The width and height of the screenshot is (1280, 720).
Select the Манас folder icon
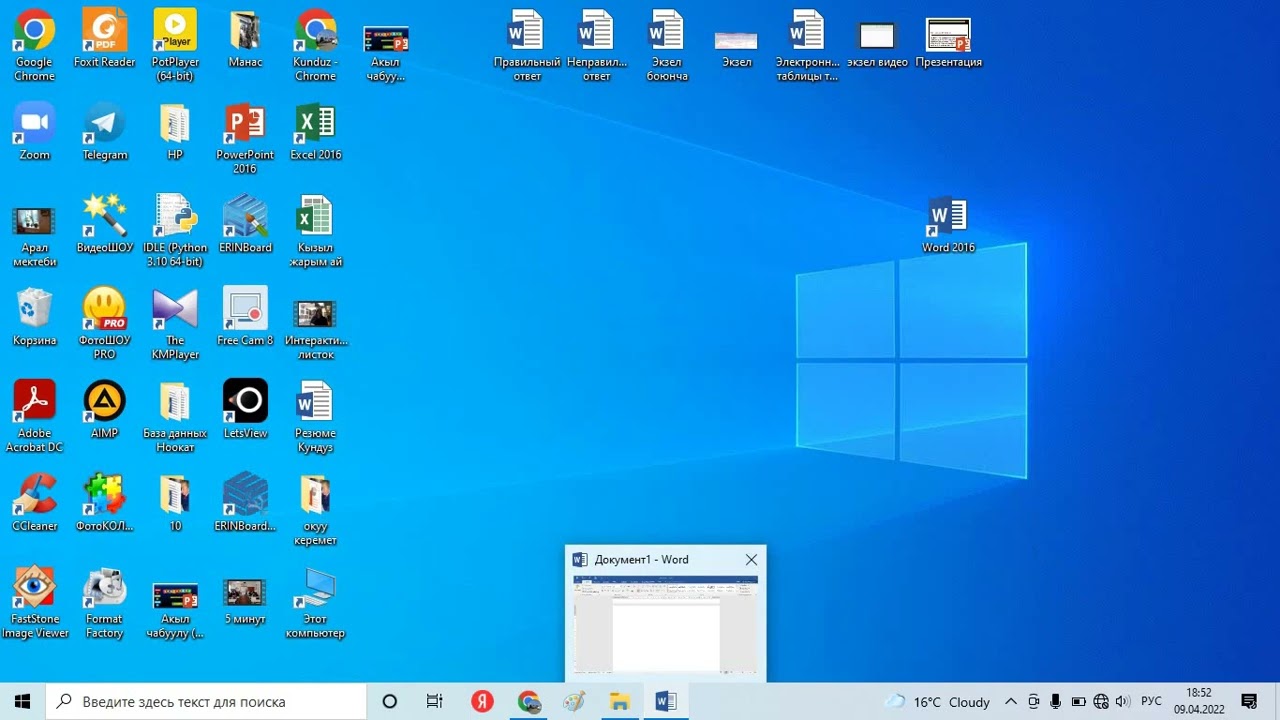click(x=245, y=40)
